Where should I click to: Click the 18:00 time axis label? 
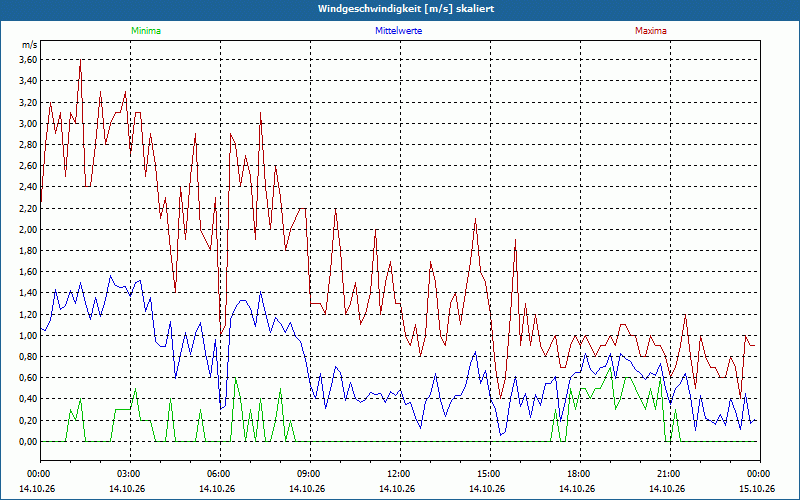coord(580,474)
